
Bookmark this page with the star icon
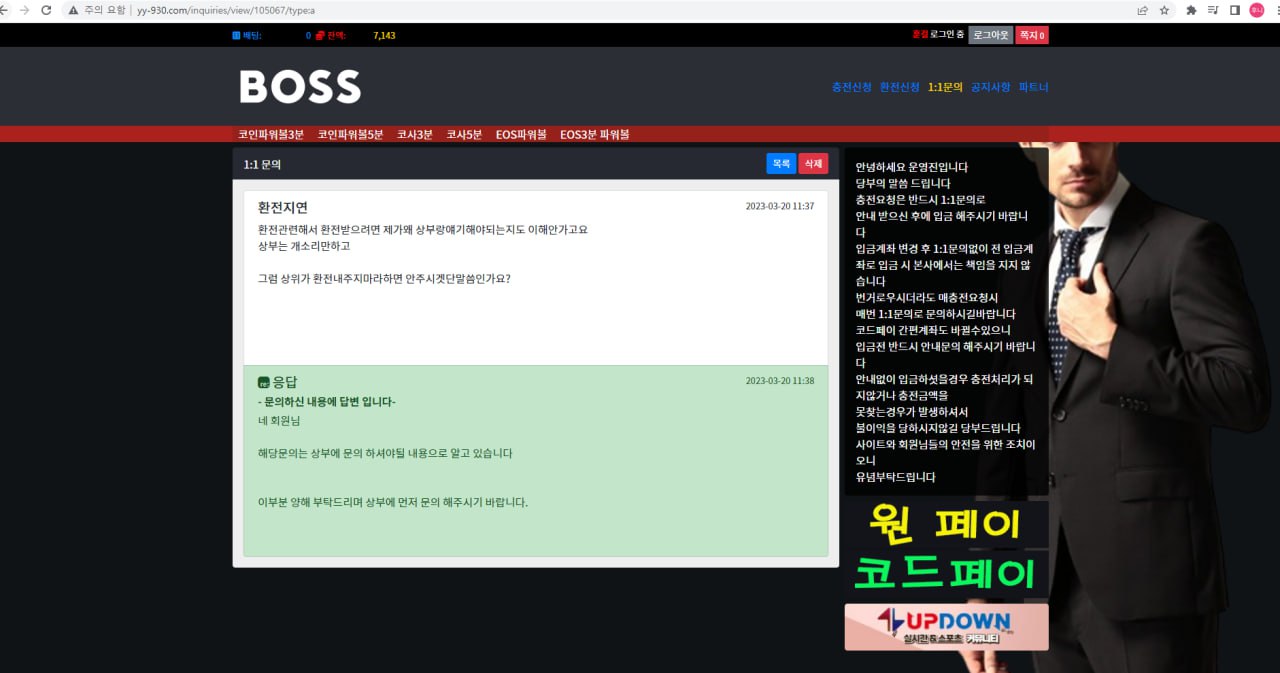[x=1164, y=10]
